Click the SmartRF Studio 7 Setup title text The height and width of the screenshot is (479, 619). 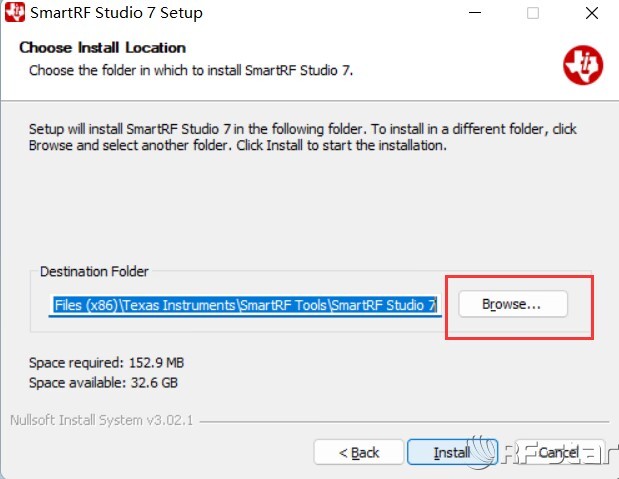pyautogui.click(x=117, y=13)
